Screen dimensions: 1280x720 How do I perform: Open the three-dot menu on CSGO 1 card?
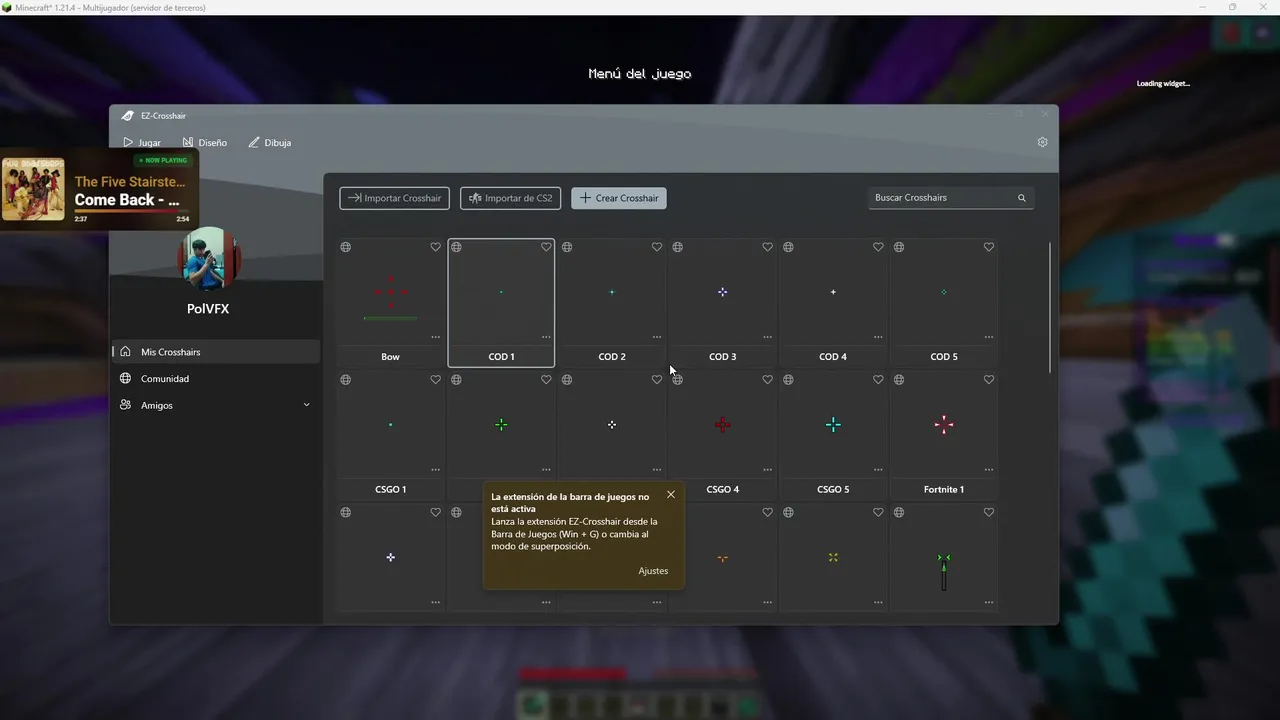tap(435, 470)
